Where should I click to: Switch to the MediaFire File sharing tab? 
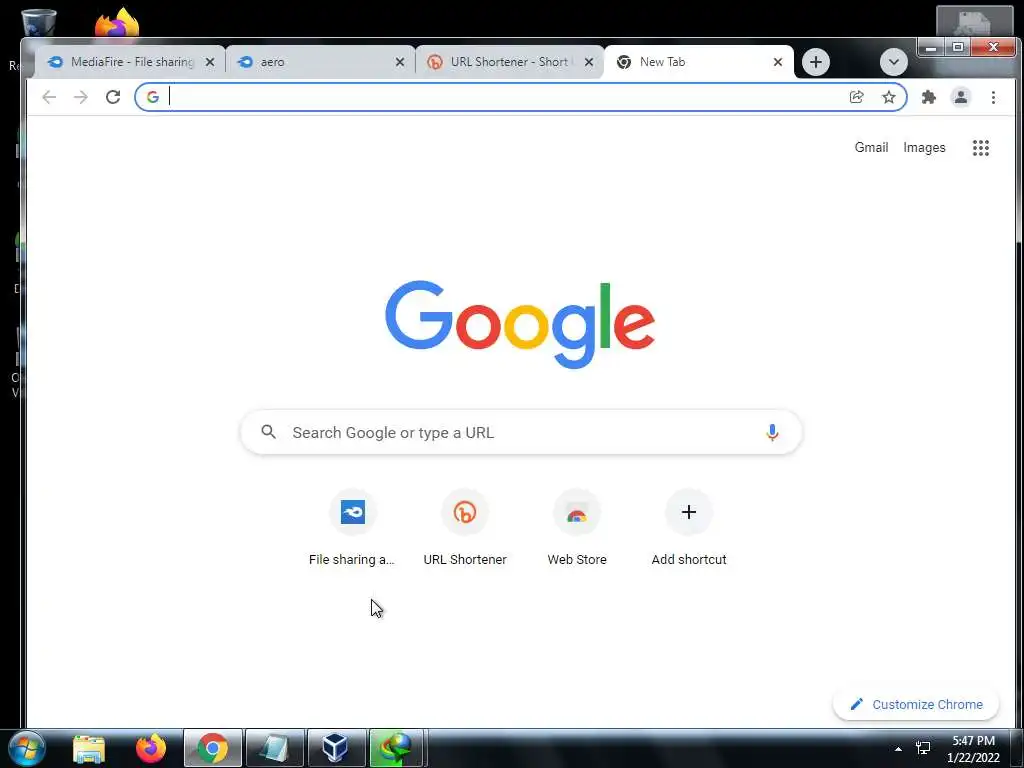(131, 62)
